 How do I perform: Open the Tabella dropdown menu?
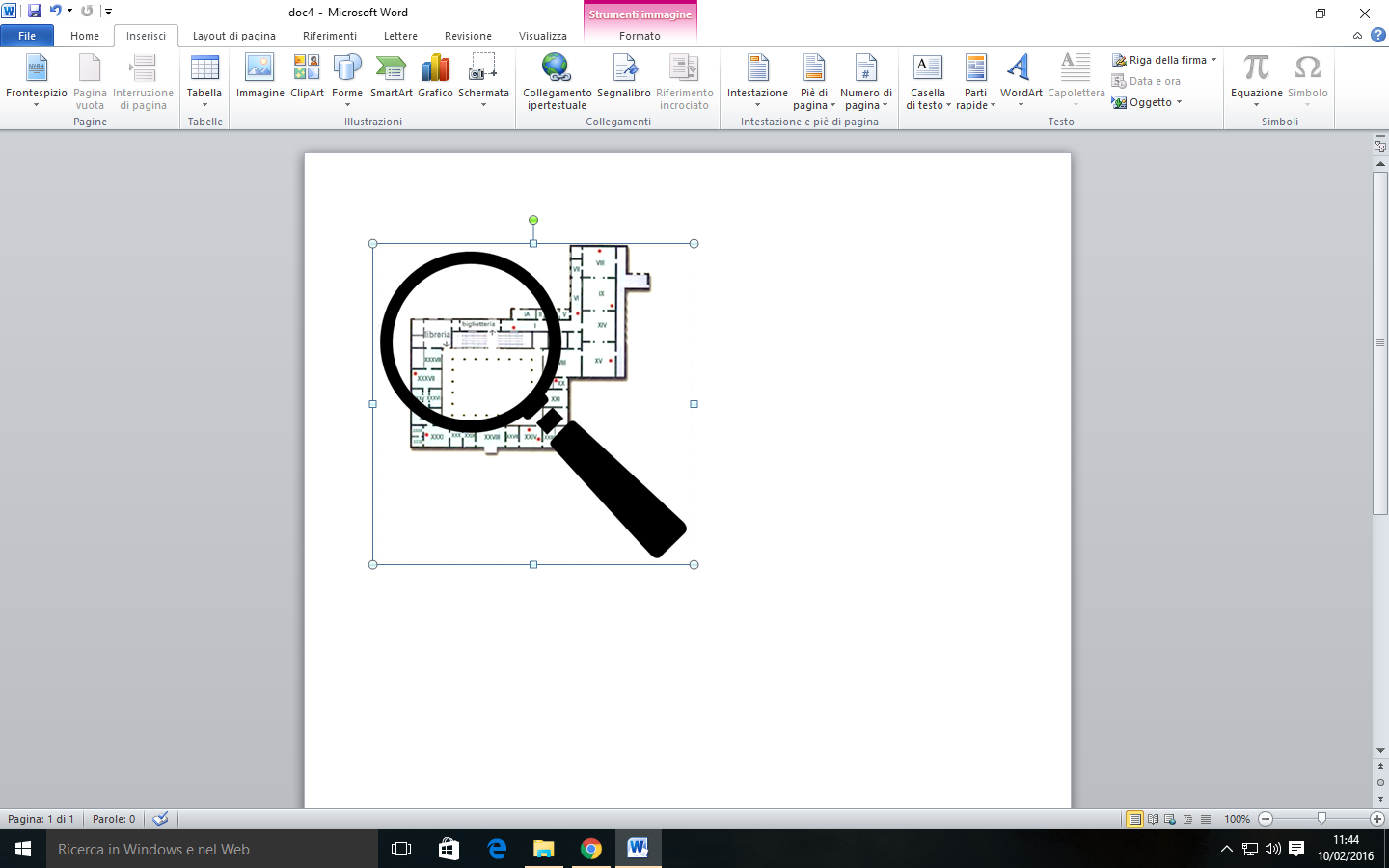click(x=204, y=104)
